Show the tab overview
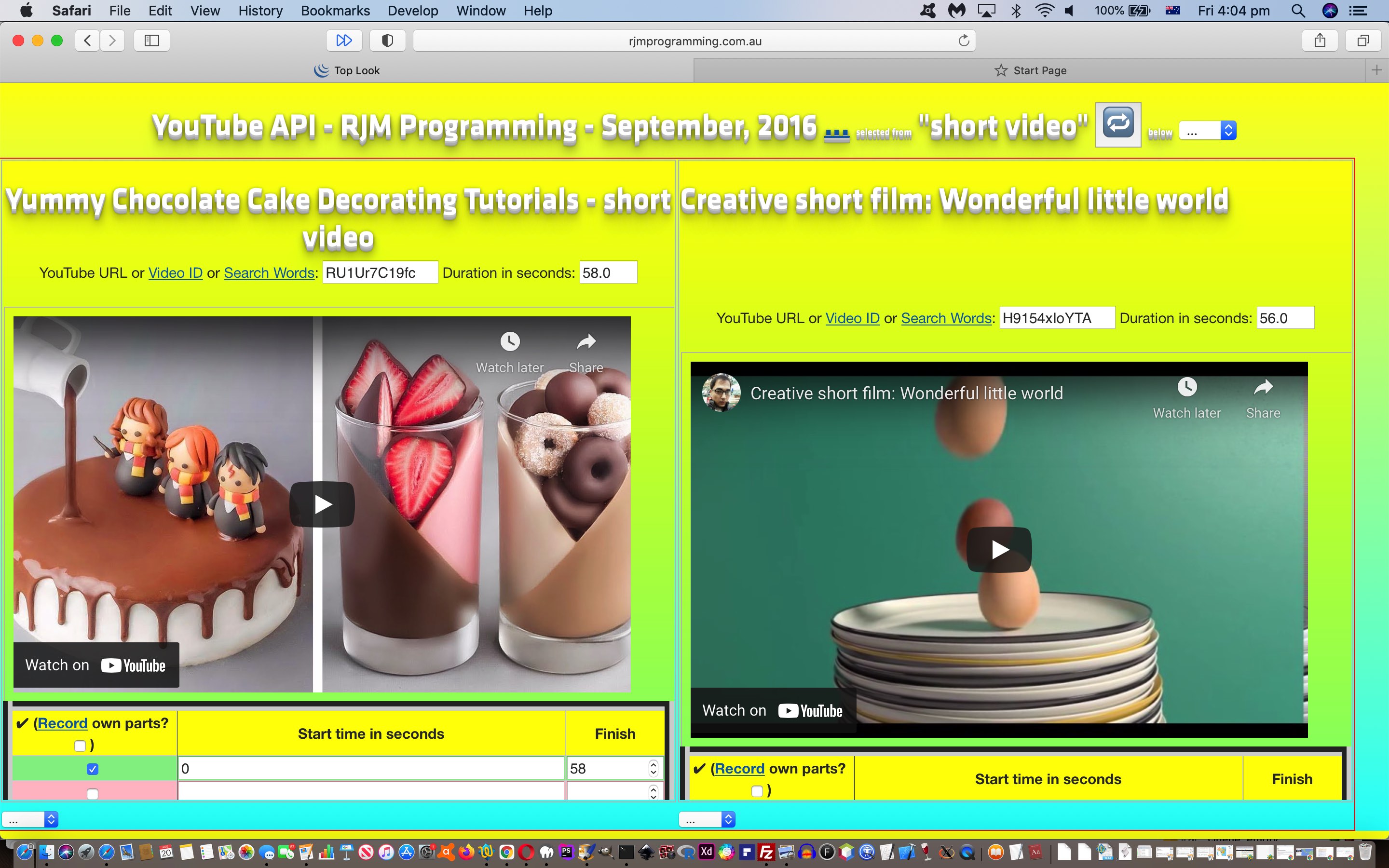1389x868 pixels. [x=1363, y=40]
